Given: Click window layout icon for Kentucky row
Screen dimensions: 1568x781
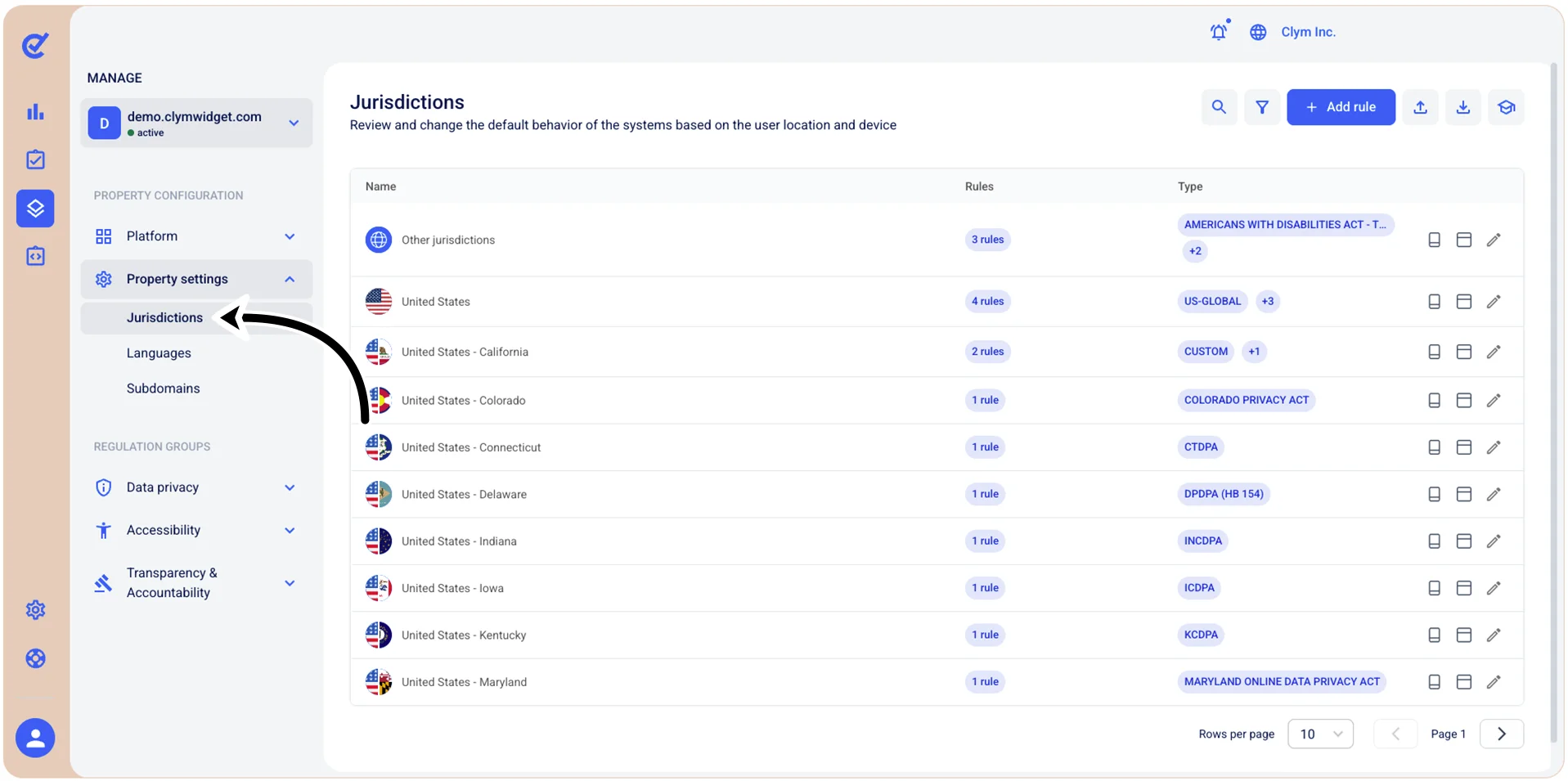Looking at the screenshot, I should click(x=1464, y=635).
